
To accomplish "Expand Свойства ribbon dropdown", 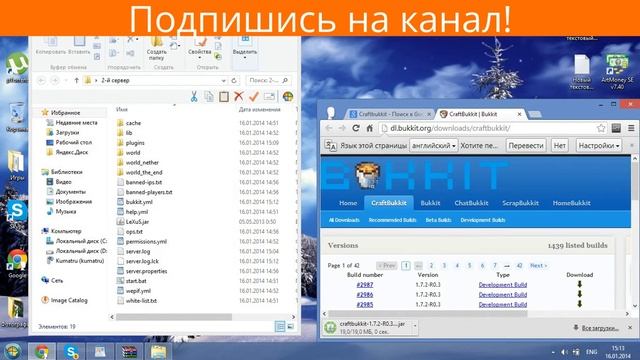I will point(200,58).
